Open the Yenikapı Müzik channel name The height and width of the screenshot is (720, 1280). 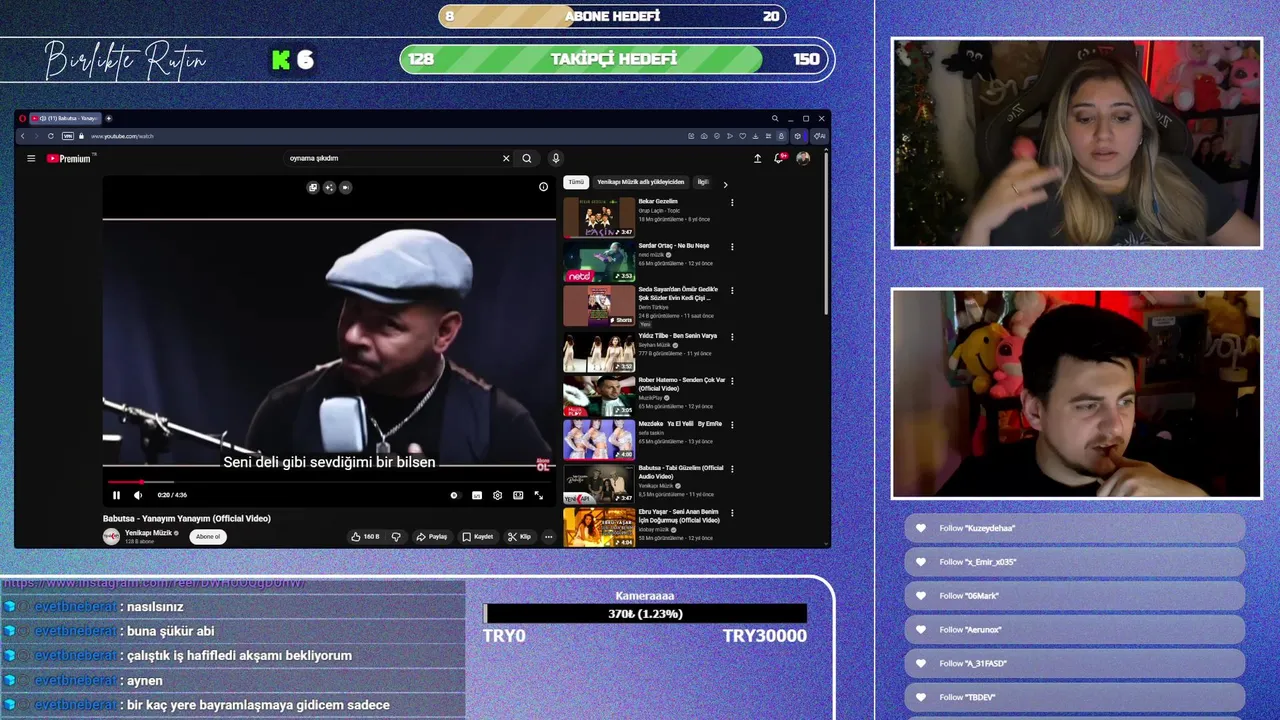148,533
